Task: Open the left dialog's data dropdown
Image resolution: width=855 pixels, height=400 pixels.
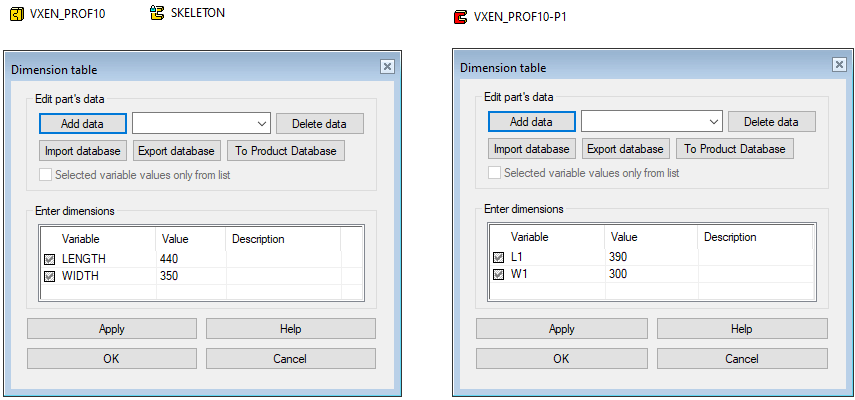Action: pyautogui.click(x=262, y=123)
